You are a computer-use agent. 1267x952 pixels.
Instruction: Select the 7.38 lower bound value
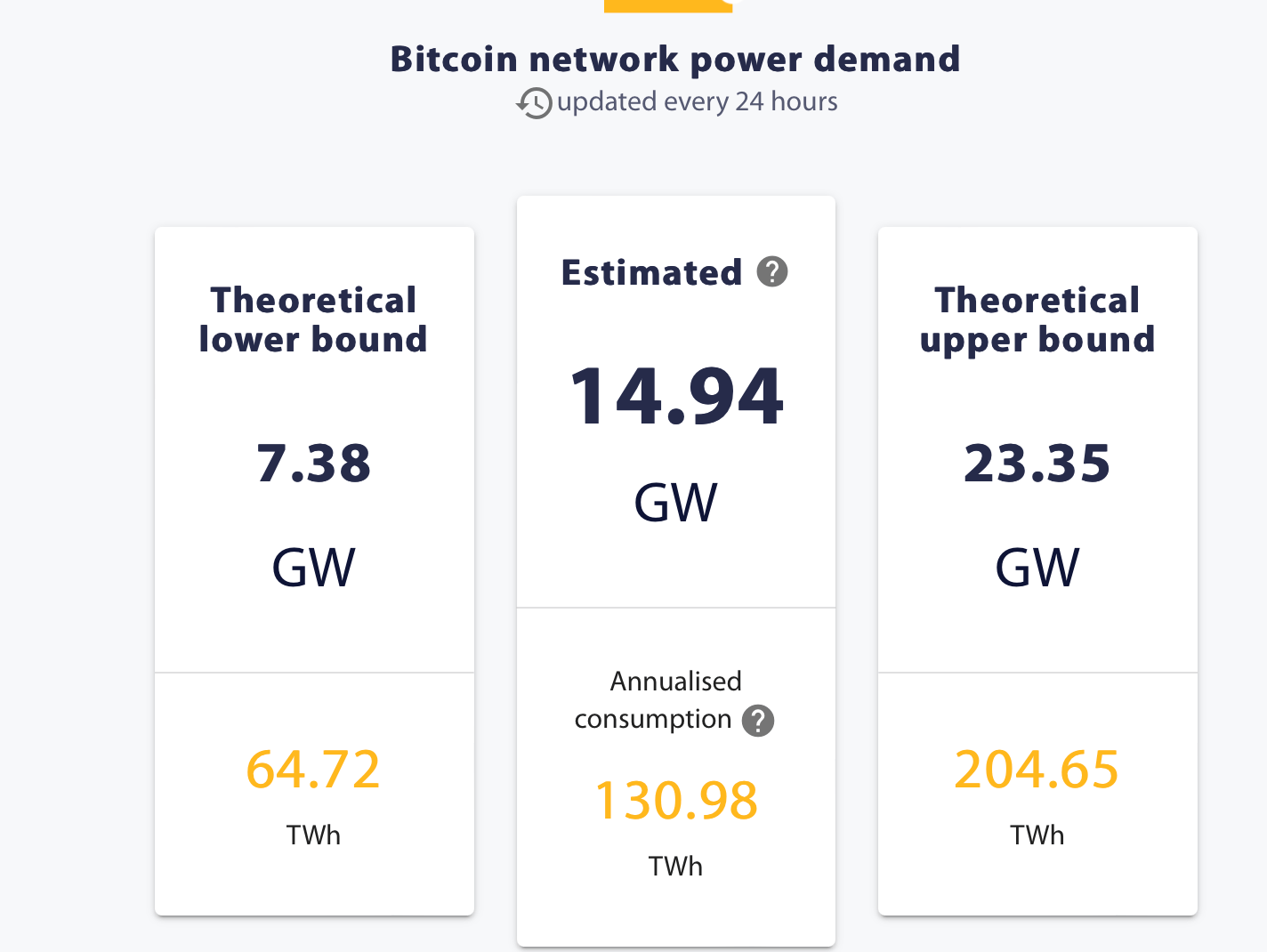(x=313, y=464)
